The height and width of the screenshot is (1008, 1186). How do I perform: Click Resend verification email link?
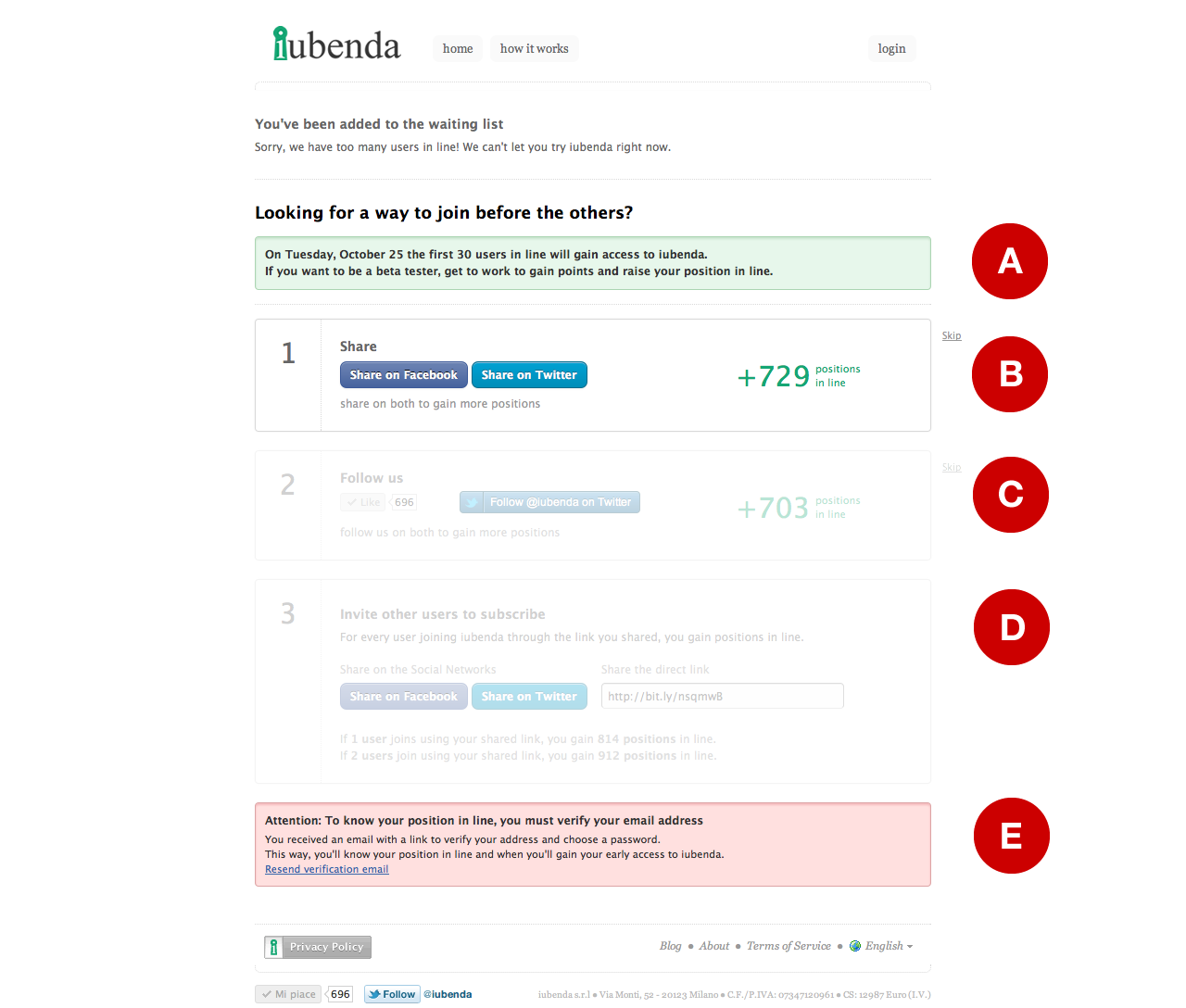[x=326, y=869]
